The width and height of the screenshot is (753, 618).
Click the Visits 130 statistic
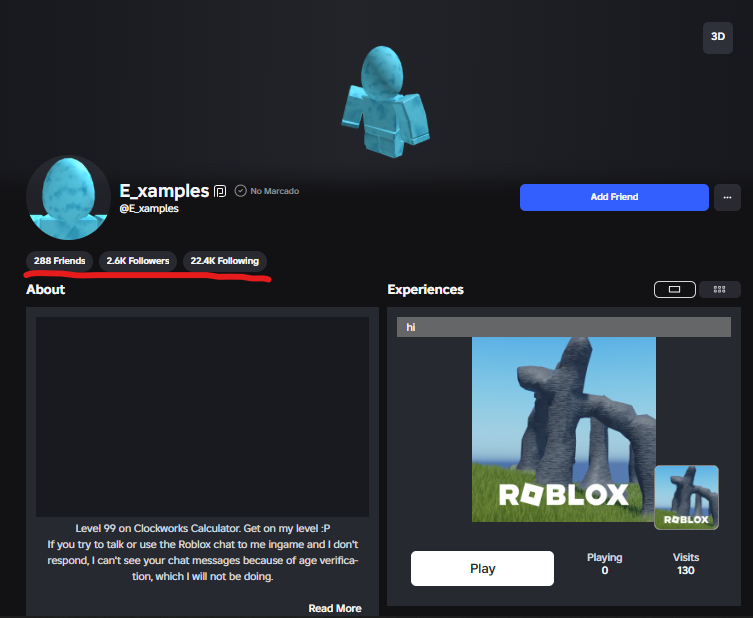coord(686,564)
